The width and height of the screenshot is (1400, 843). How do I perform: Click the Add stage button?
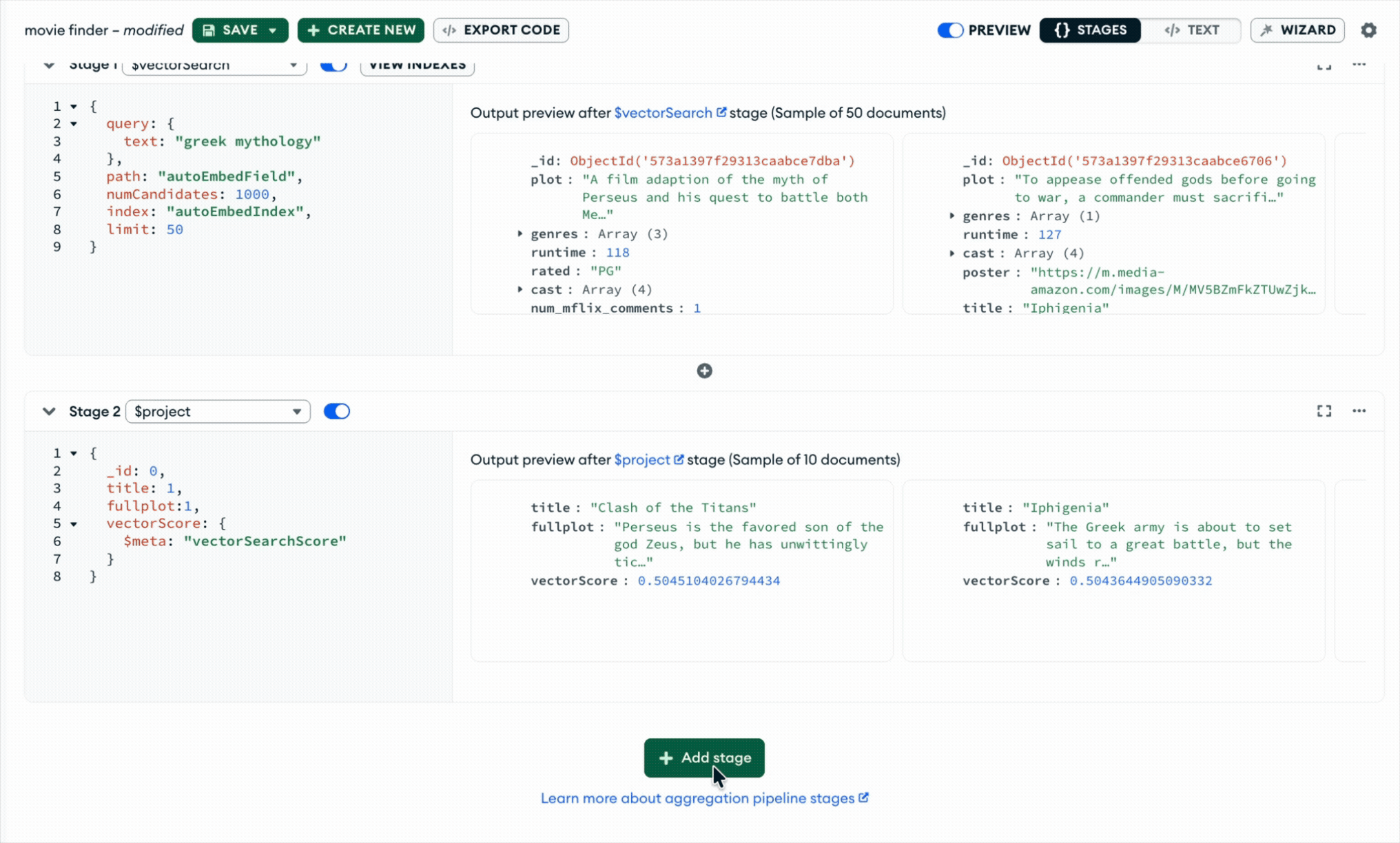pos(704,758)
